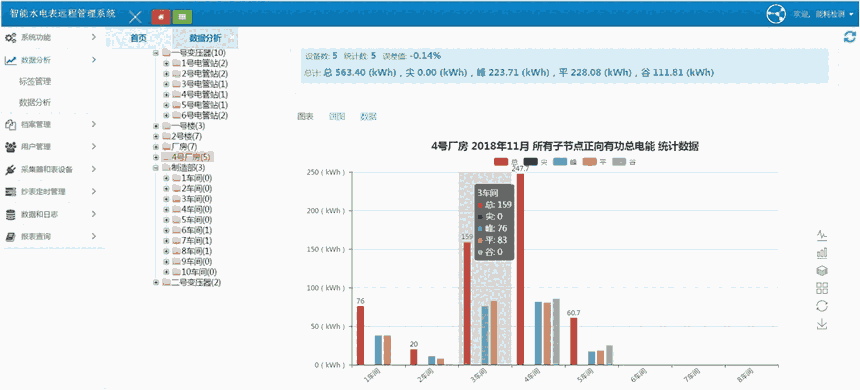Open the 饼图 chart tab
Screen dimensions: 860x390
tap(337, 116)
